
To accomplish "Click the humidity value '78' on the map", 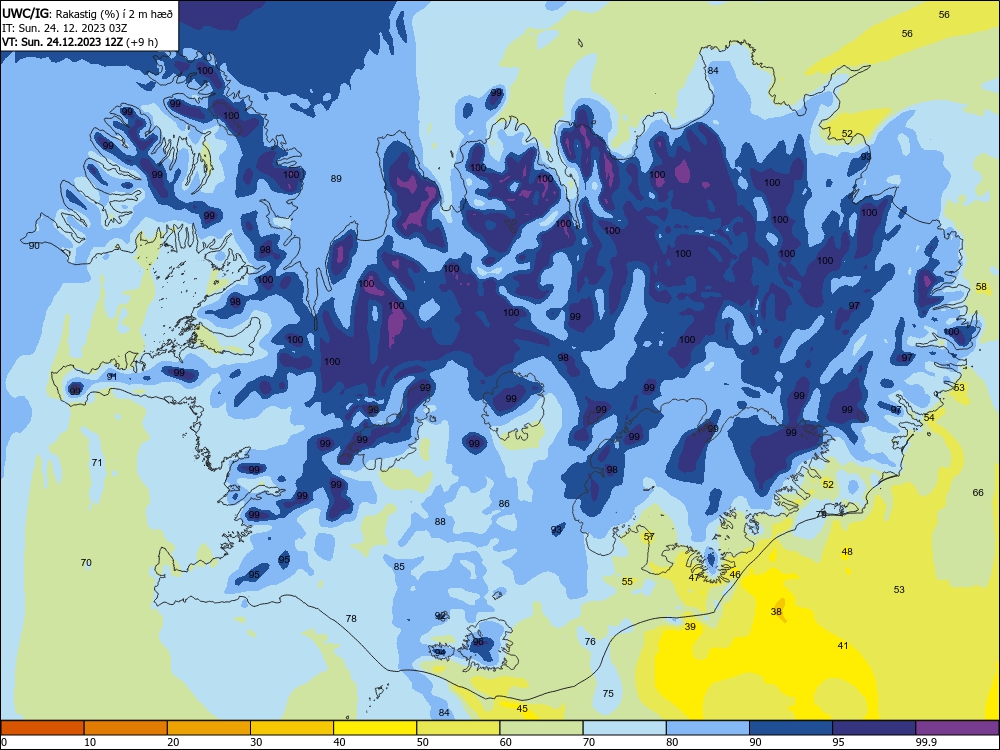I will tap(351, 619).
